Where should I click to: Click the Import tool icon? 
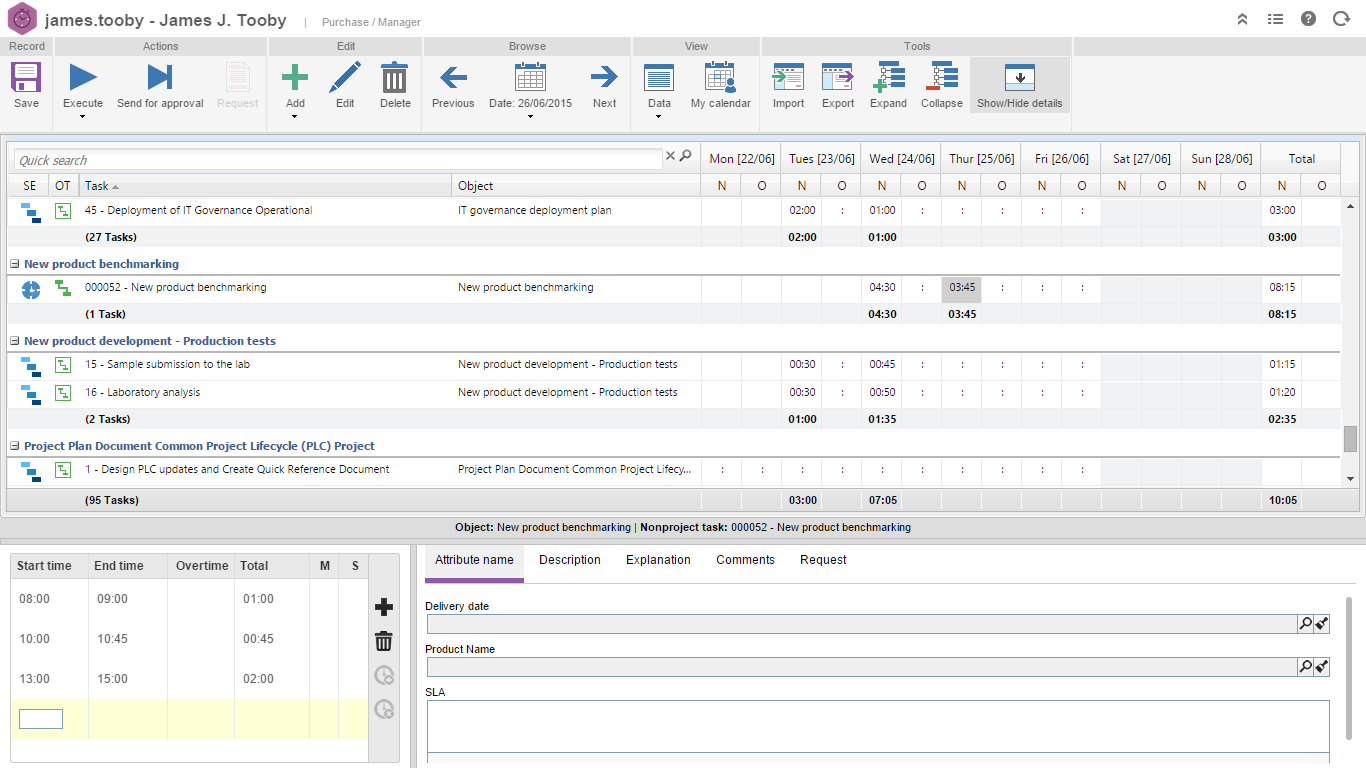[x=788, y=78]
